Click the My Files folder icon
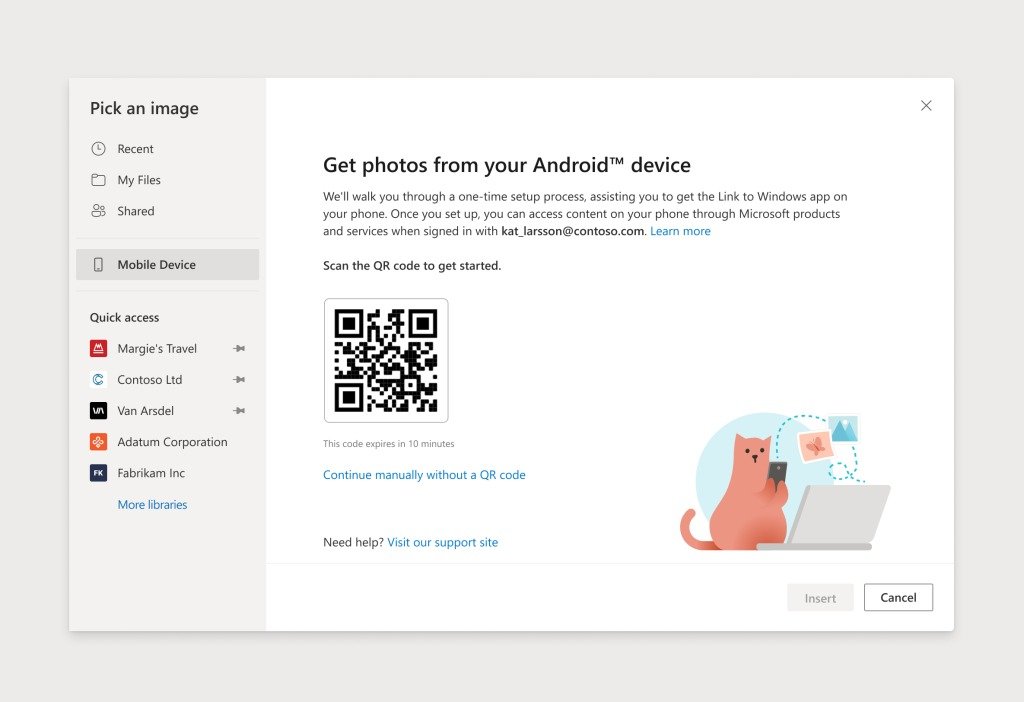The height and width of the screenshot is (702, 1024). click(98, 180)
